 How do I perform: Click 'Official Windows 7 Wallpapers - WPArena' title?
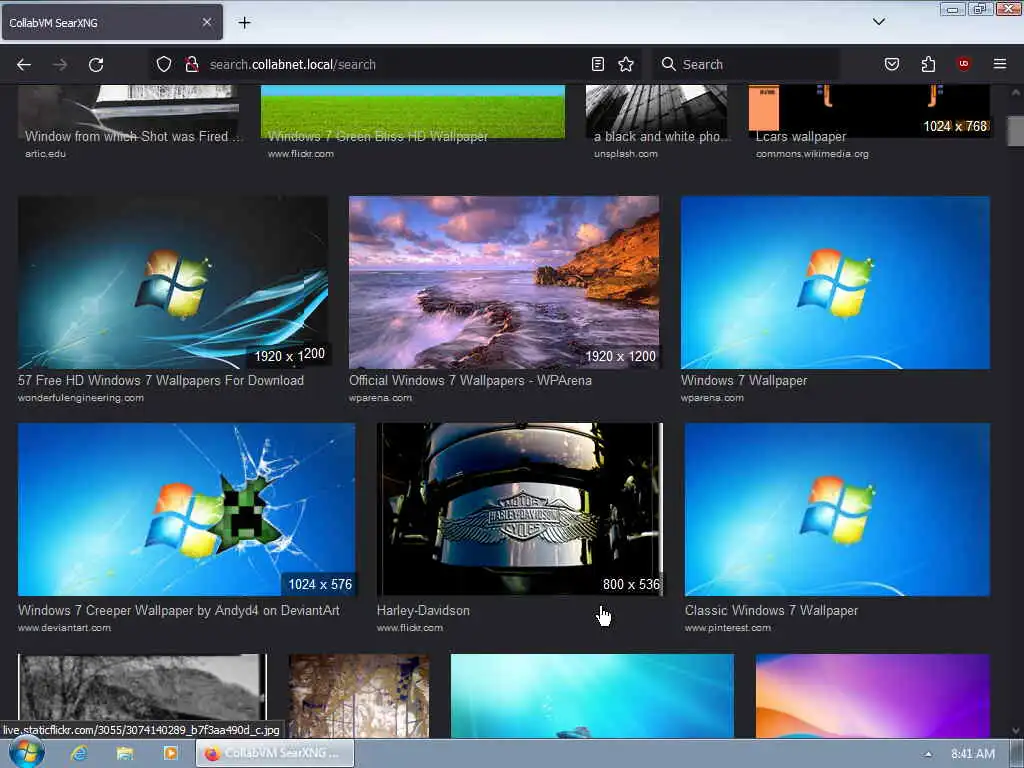[470, 380]
